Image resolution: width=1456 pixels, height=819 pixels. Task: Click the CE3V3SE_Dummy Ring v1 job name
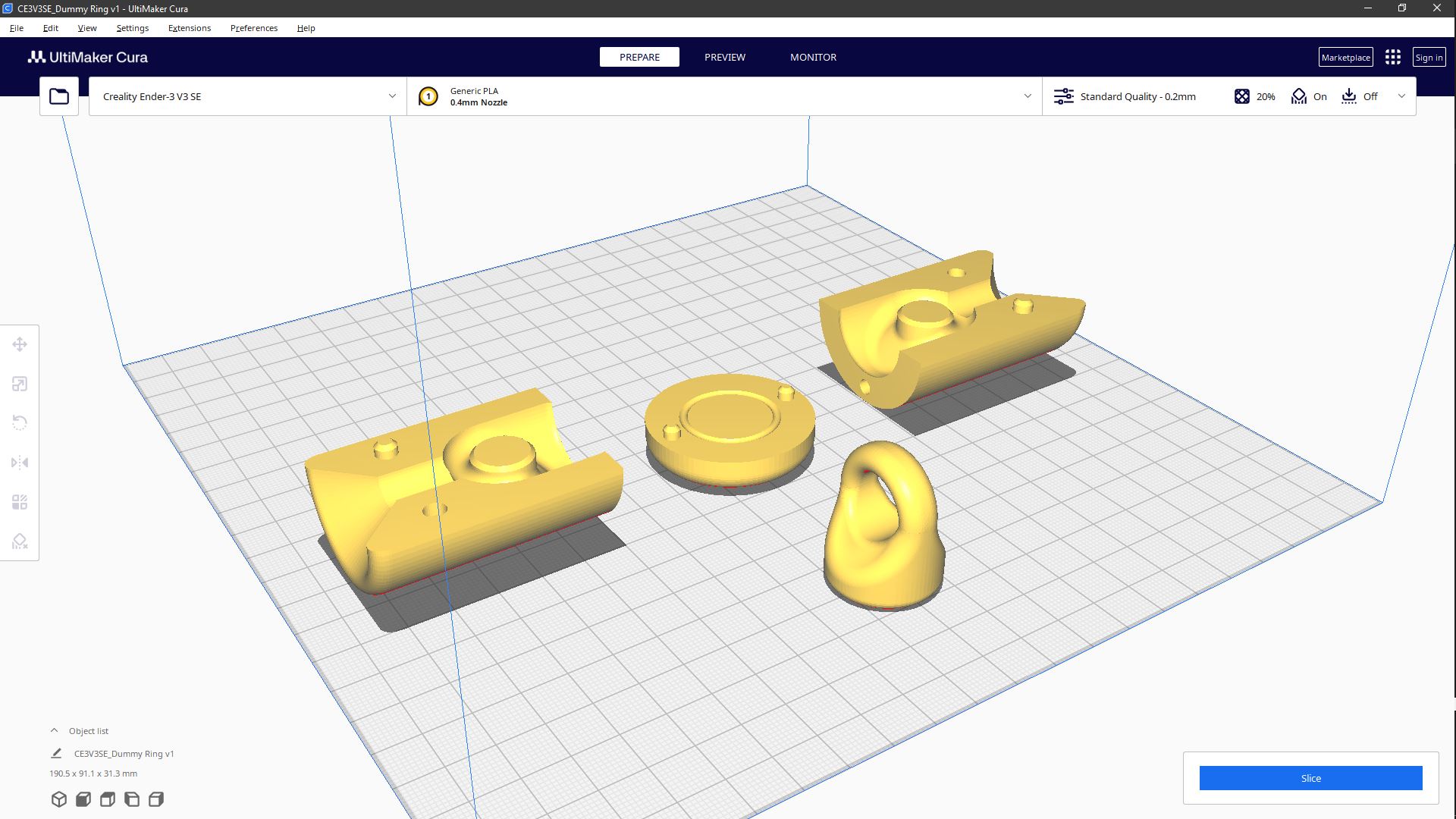[x=124, y=754]
